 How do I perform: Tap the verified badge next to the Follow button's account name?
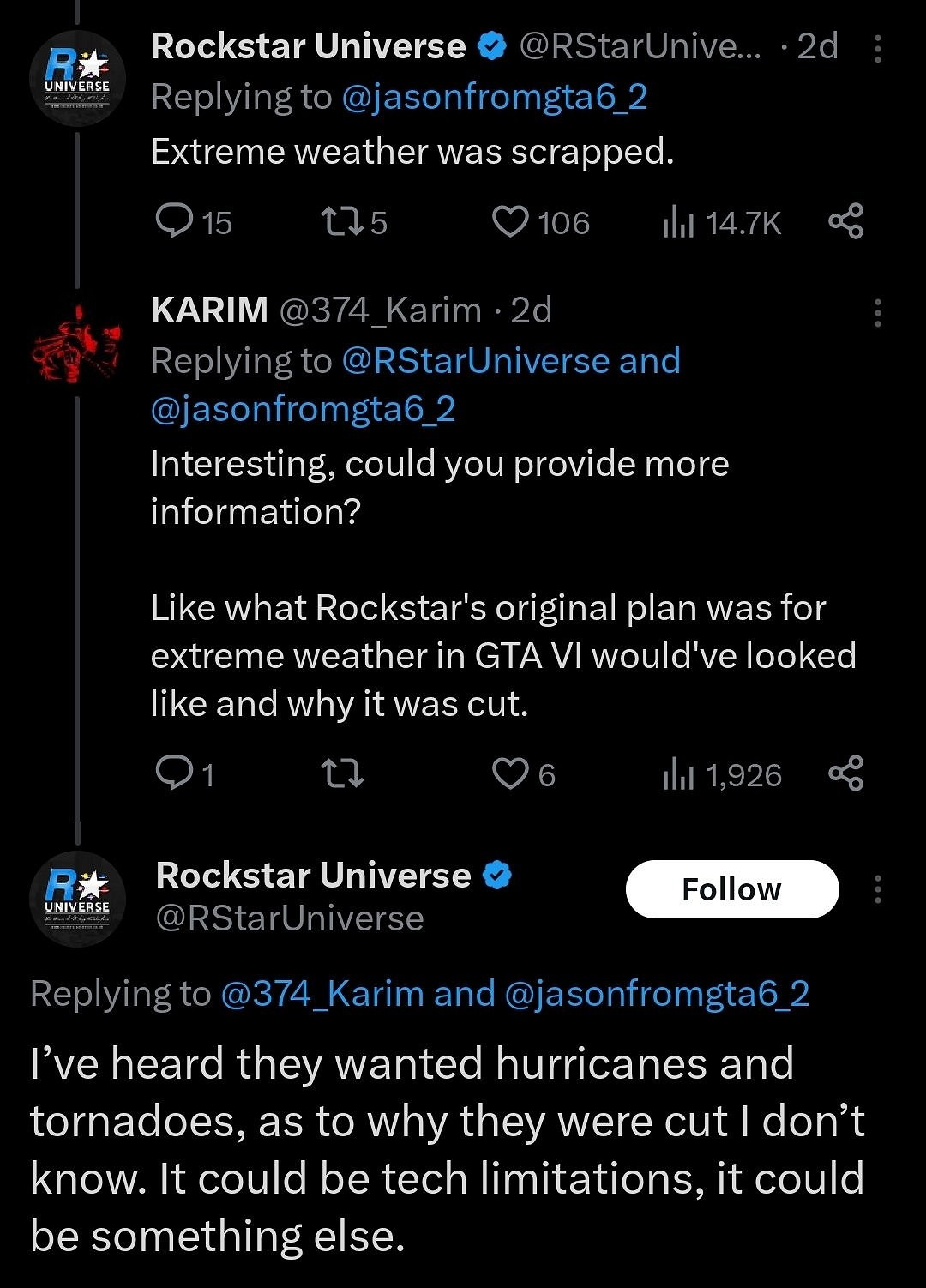point(497,876)
